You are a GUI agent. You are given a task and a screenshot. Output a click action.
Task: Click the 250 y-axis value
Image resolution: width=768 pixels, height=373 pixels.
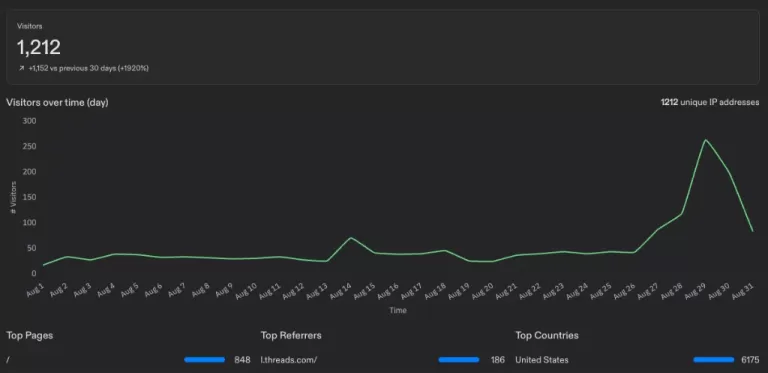[30, 146]
